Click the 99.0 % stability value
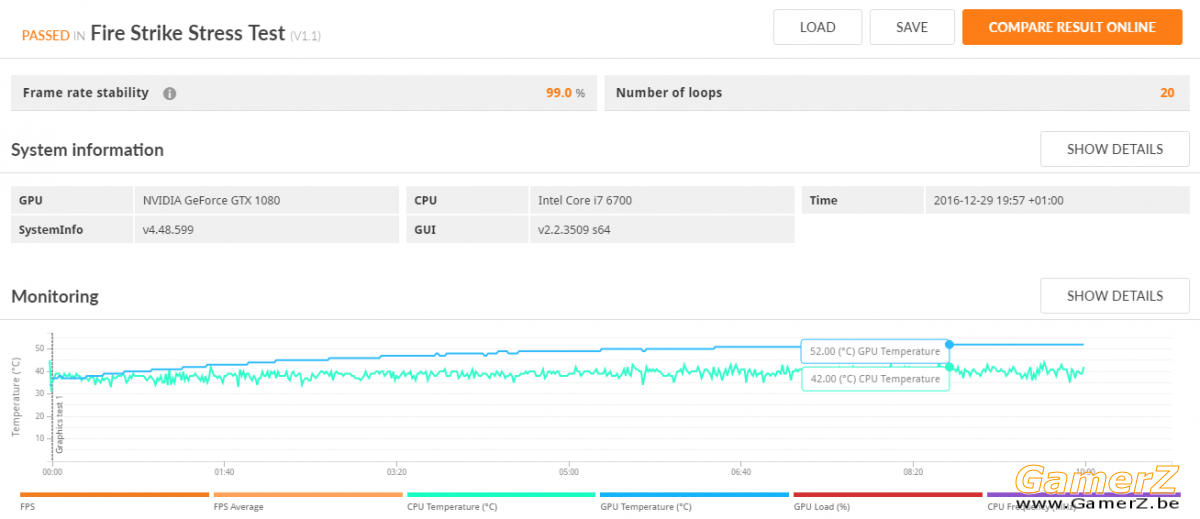1200x519 pixels. pos(565,92)
